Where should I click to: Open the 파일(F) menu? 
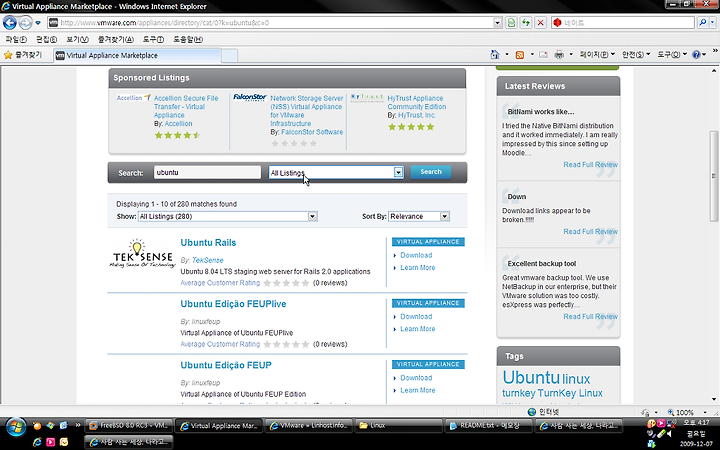click(16, 39)
